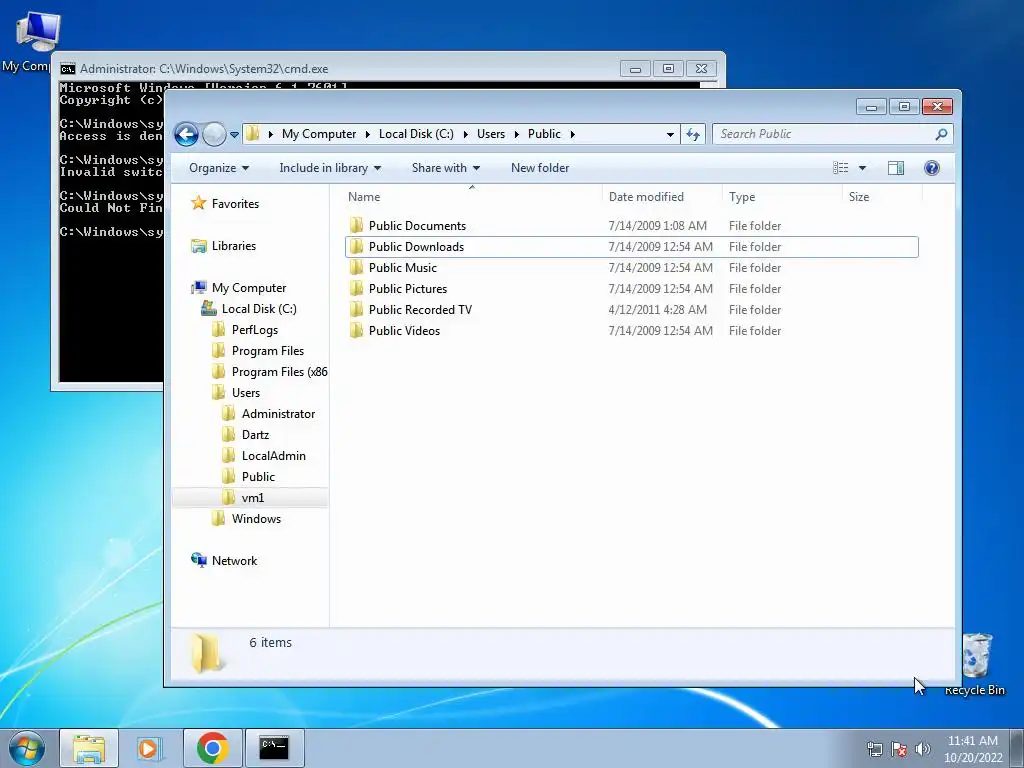Click the network status tray icon
Image resolution: width=1024 pixels, height=768 pixels.
tap(874, 749)
